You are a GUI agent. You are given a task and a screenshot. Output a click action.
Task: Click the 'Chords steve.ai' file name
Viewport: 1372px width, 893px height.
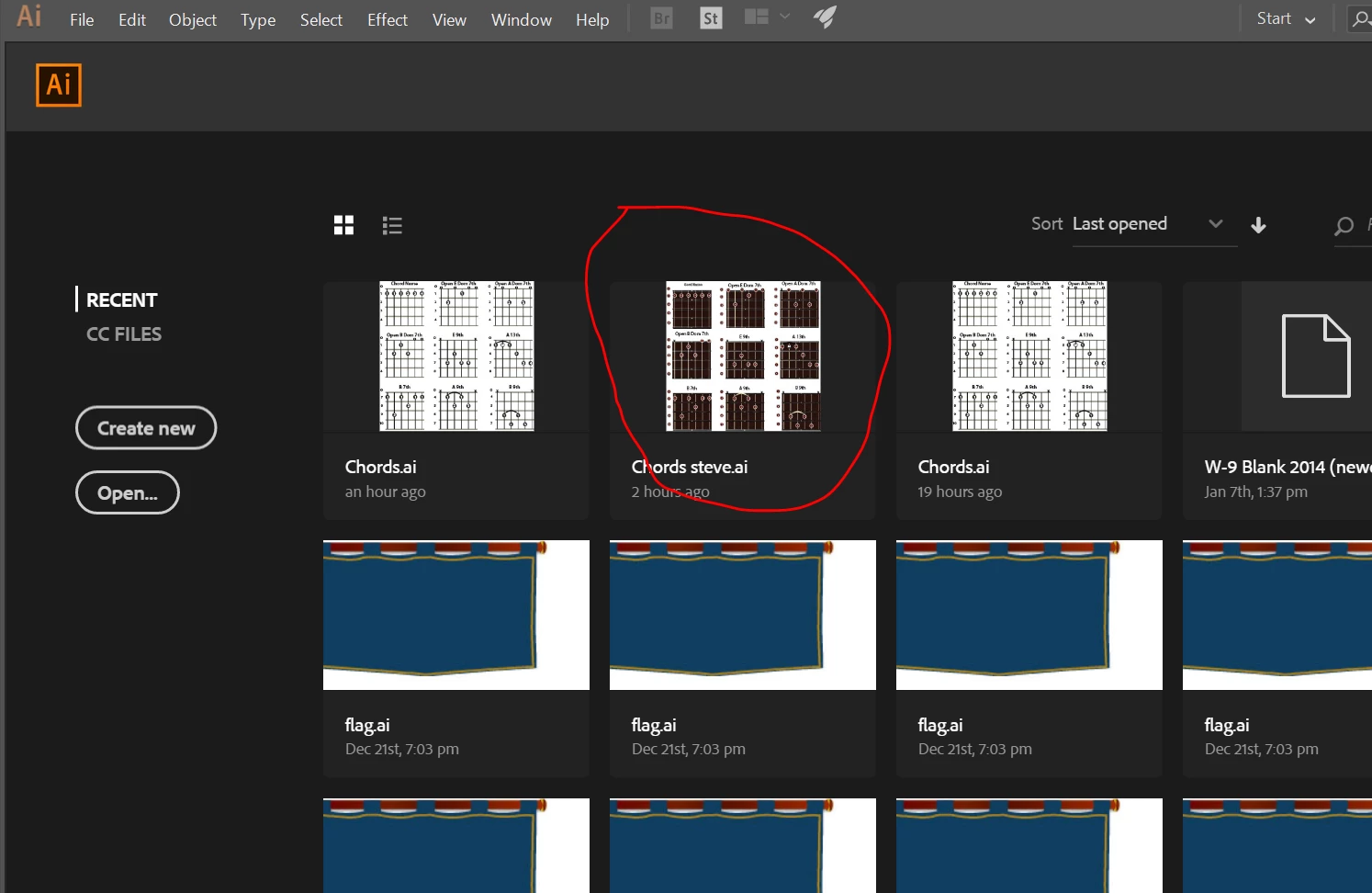(690, 467)
